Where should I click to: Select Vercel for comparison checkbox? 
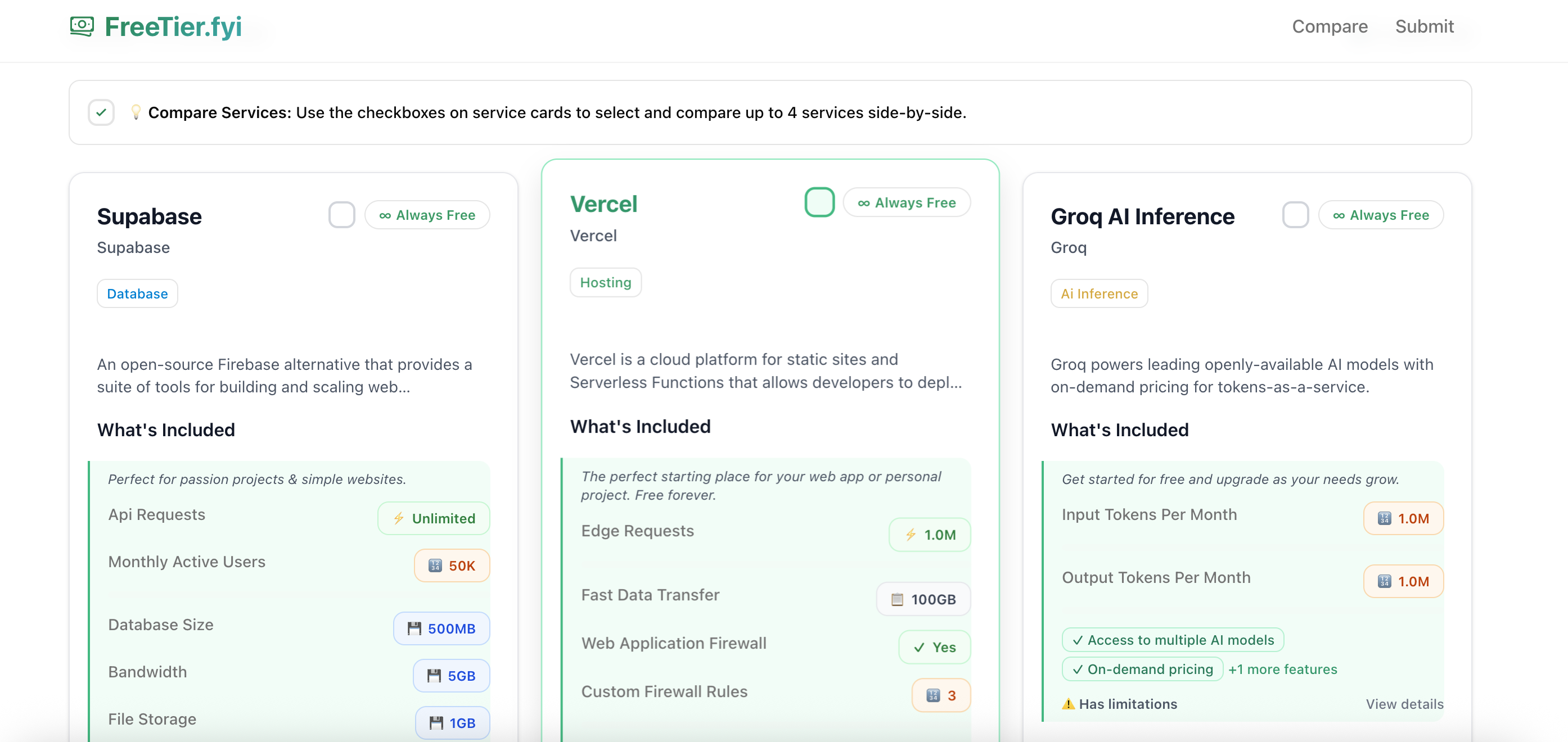click(x=819, y=202)
